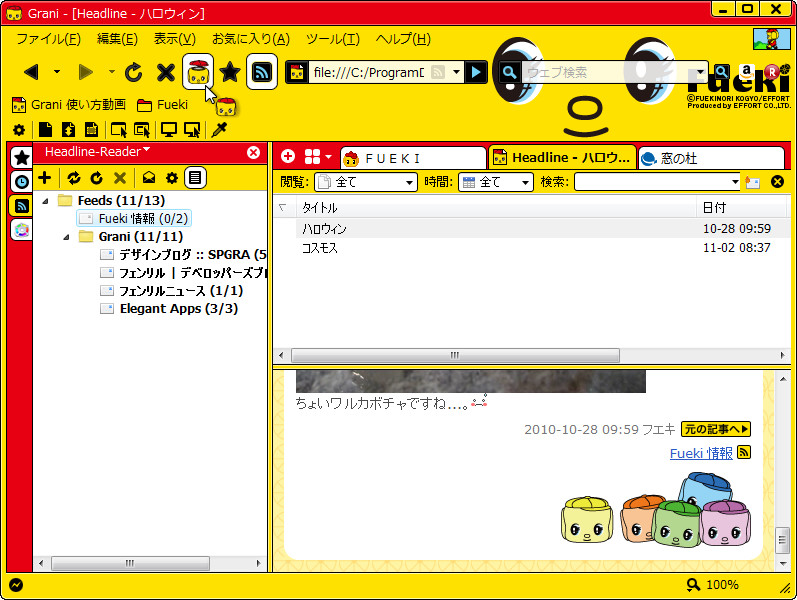Toggle the headline list view button
797x600 pixels.
[x=195, y=177]
